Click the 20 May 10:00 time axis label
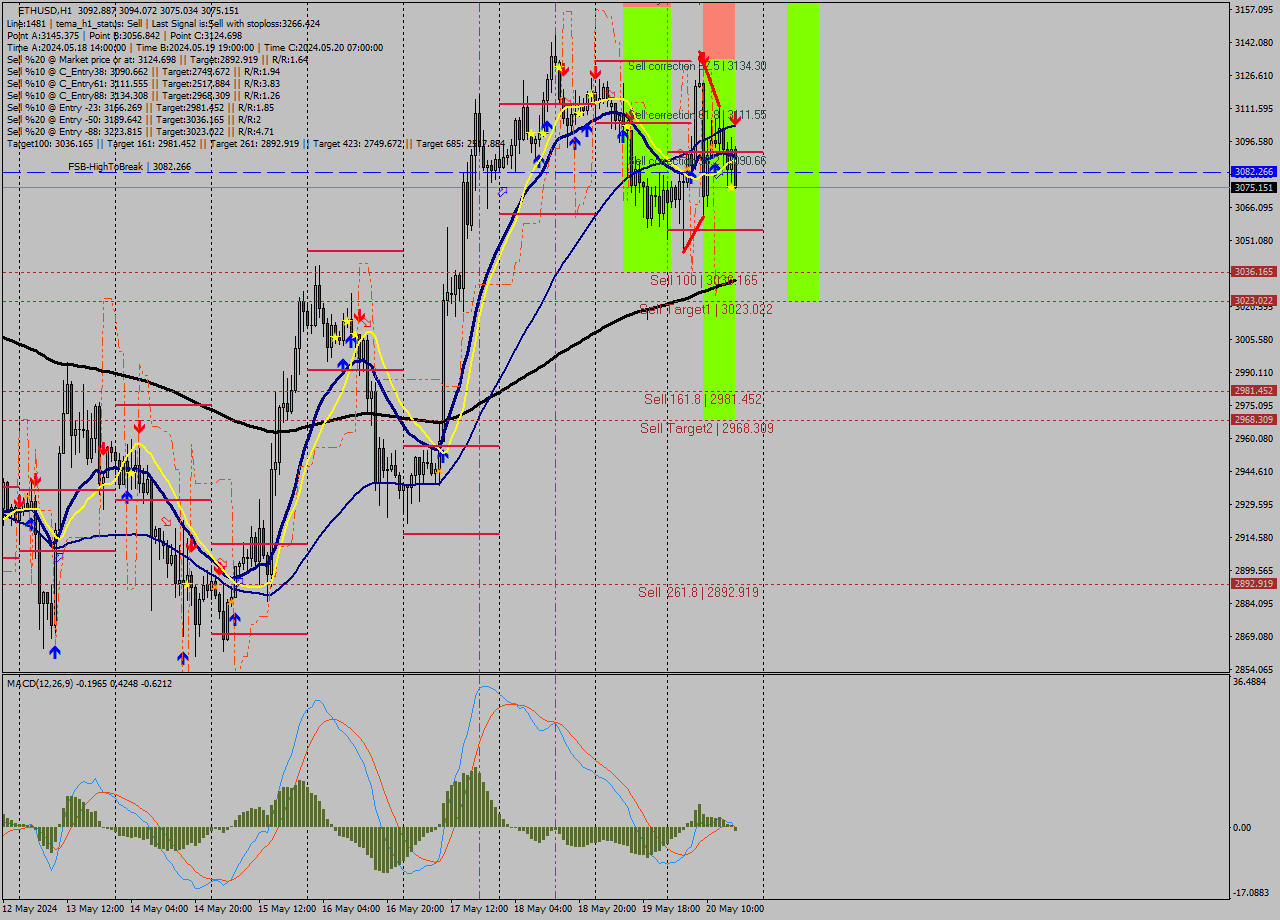The height and width of the screenshot is (920, 1280). coord(735,909)
